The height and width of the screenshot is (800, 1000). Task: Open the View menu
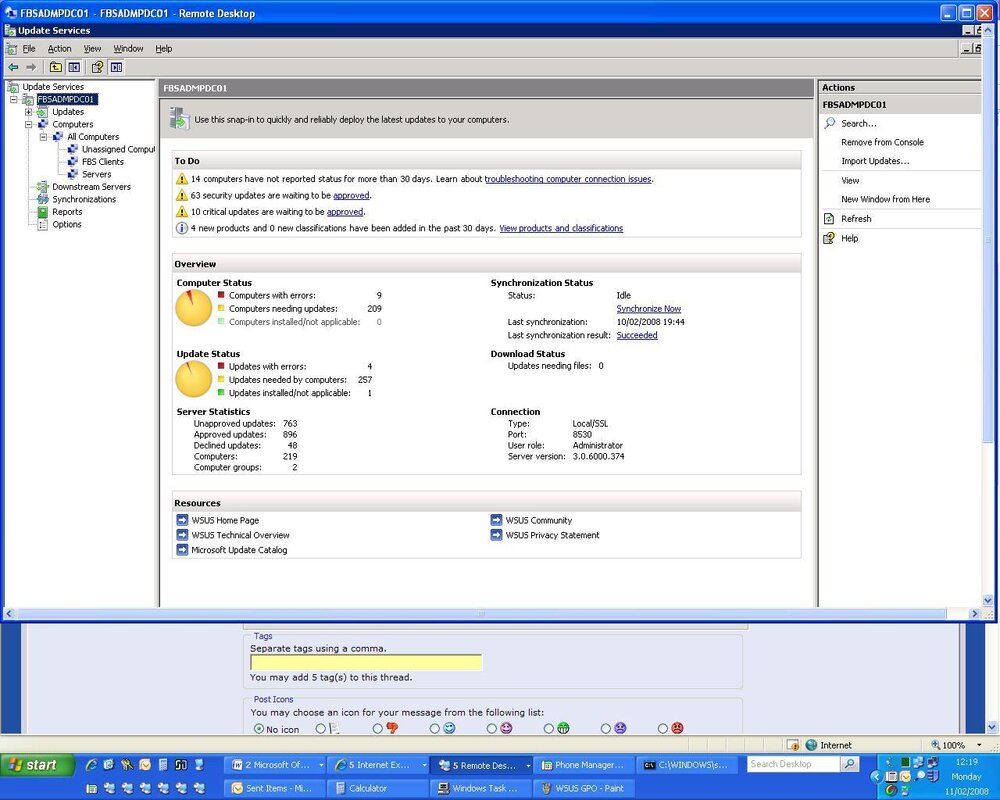tap(92, 48)
